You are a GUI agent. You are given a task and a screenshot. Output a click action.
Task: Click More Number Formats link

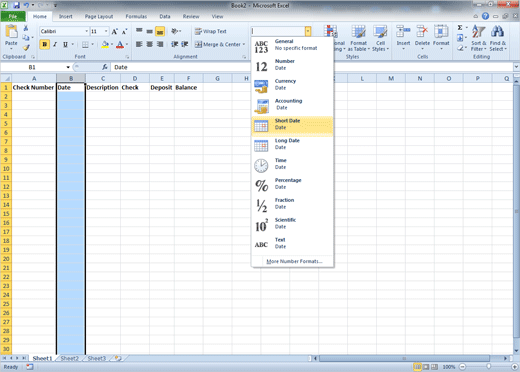294,261
